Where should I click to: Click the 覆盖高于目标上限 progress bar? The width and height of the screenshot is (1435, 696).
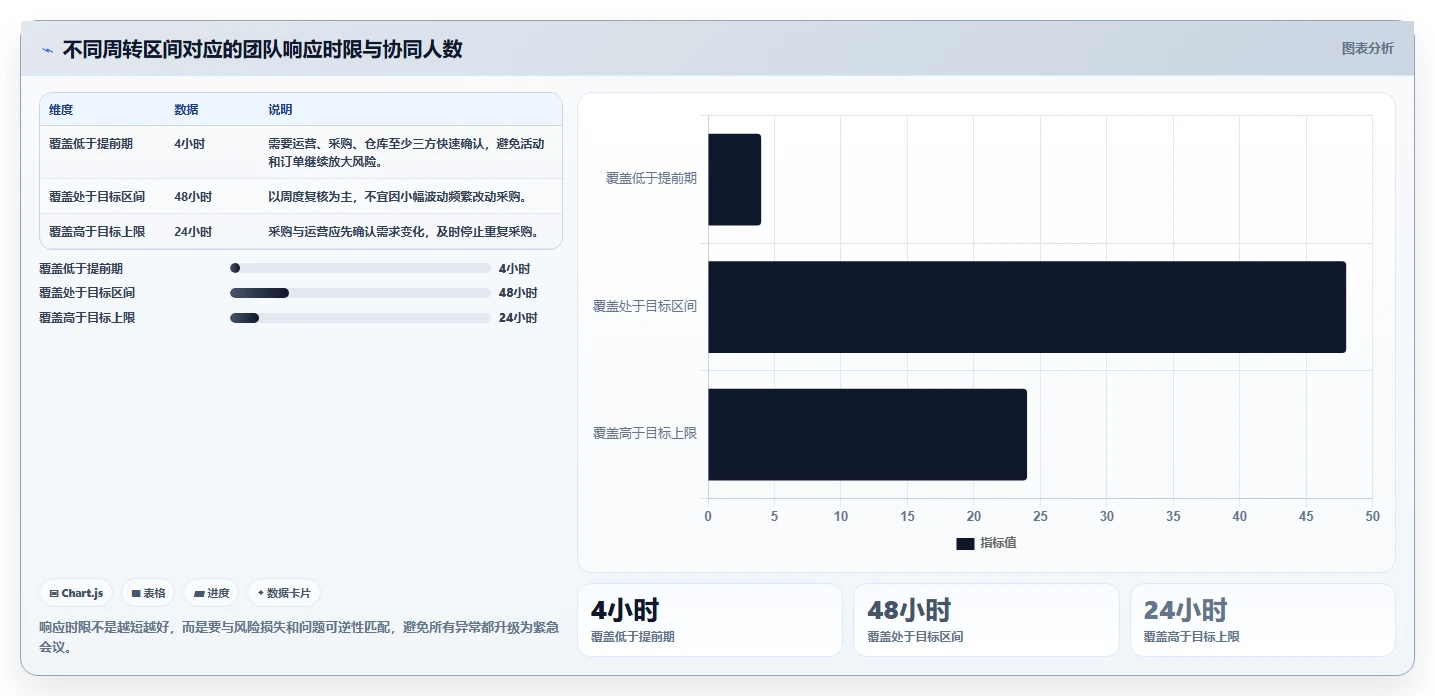(360, 318)
